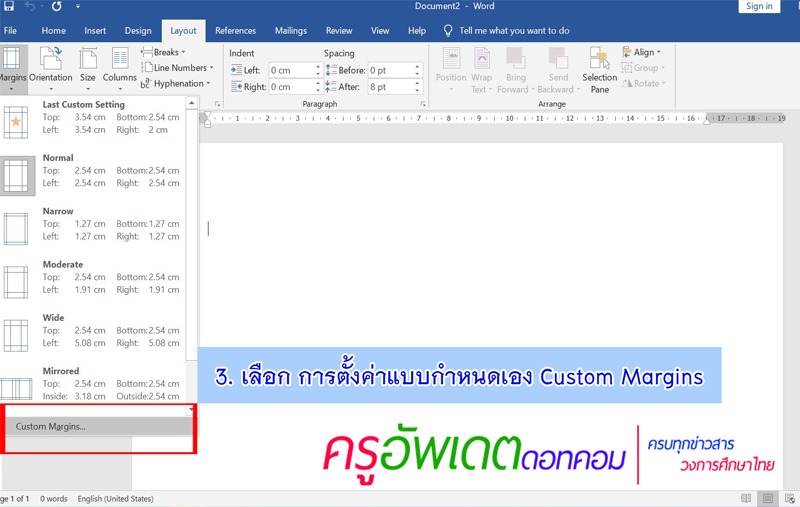Click the Indent Right spinner arrows
Screen dimensions: 800x507
tap(318, 87)
